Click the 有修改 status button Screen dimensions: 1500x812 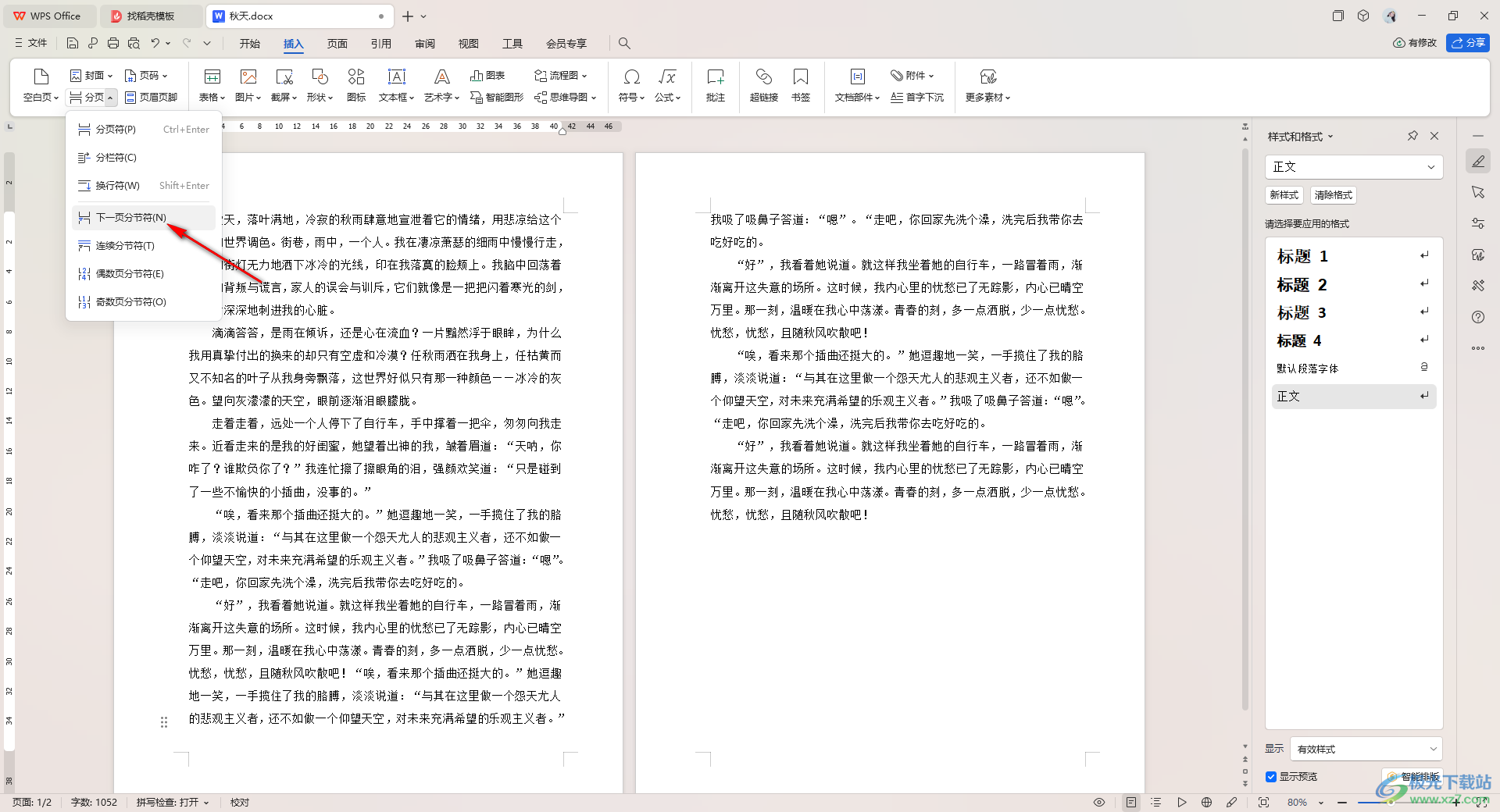[x=1415, y=43]
